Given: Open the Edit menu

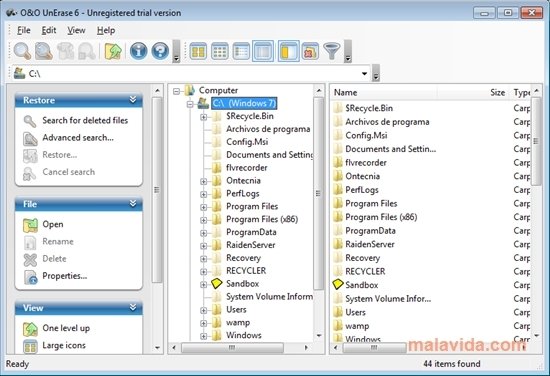Looking at the screenshot, I should [49, 31].
